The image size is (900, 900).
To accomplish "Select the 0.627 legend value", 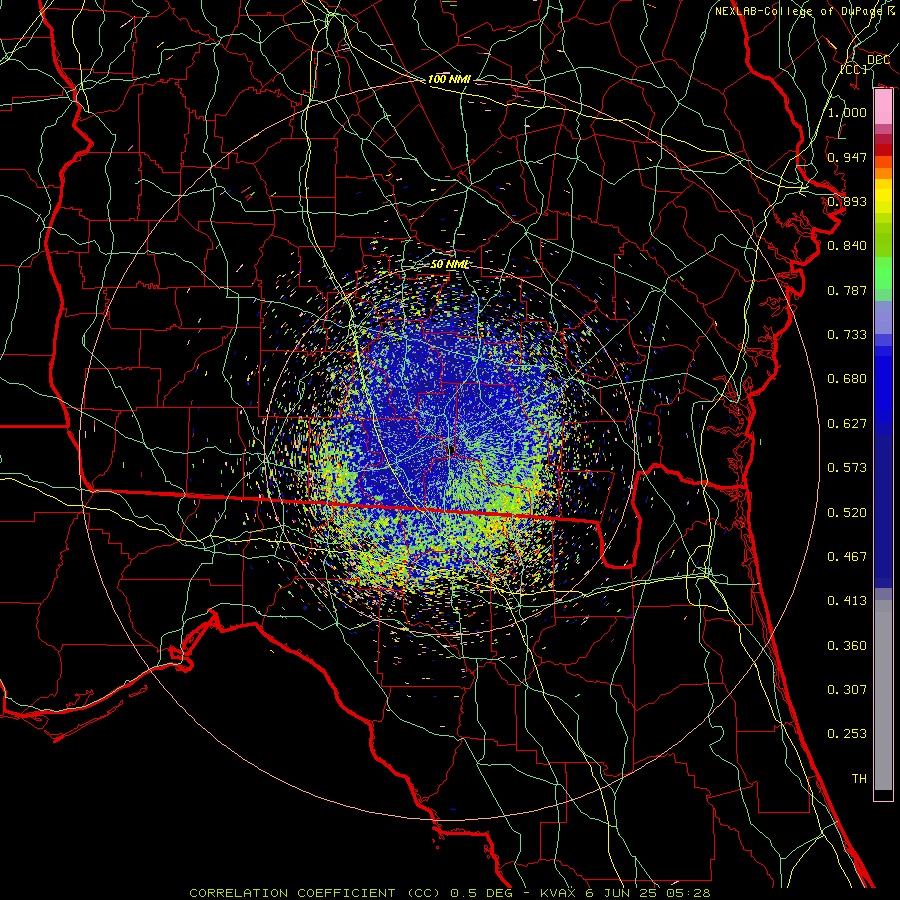I will (847, 424).
